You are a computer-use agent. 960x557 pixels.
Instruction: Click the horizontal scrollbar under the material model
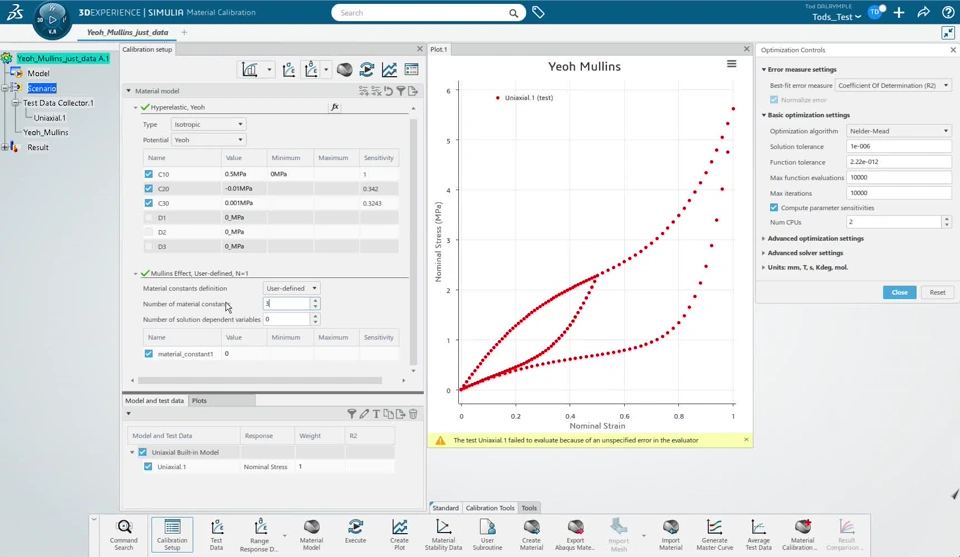[x=260, y=380]
